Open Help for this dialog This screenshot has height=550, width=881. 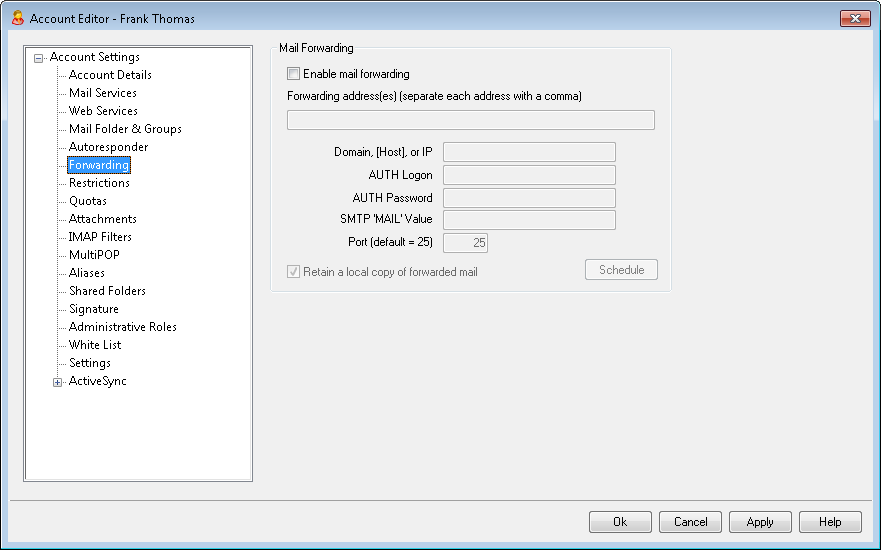point(830,522)
